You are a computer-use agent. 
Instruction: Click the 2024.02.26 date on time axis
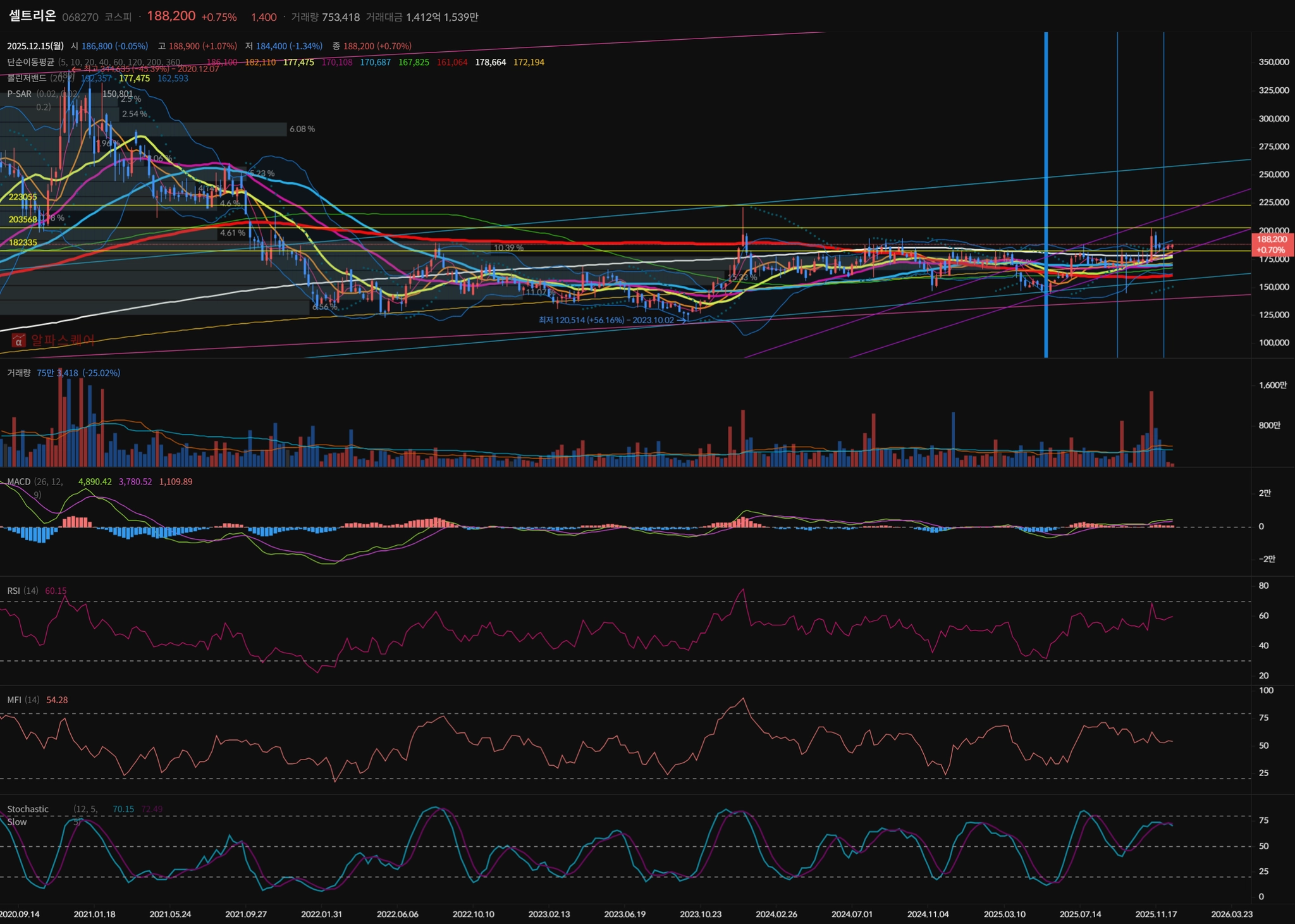click(x=776, y=914)
